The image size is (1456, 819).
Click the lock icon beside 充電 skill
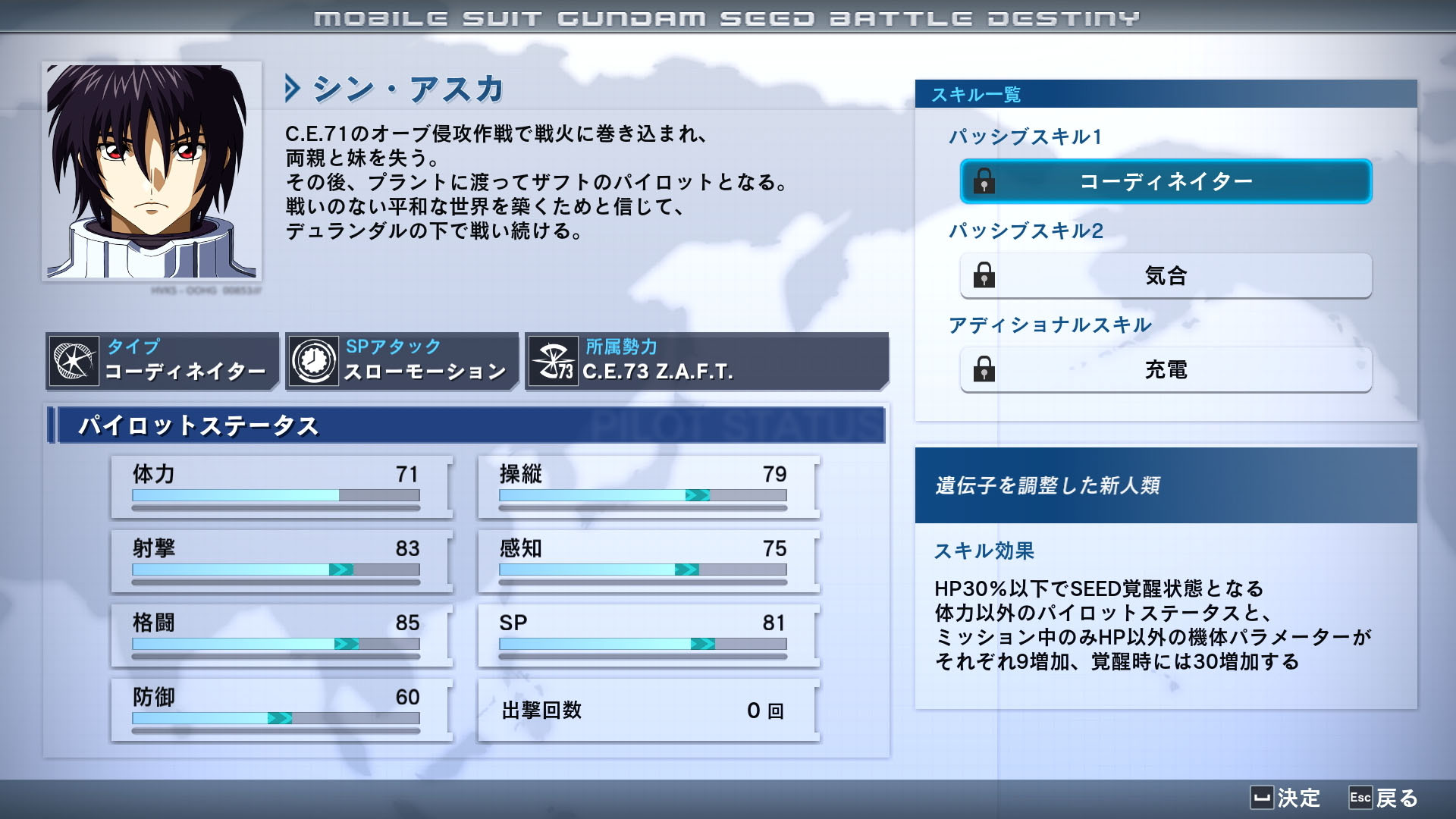[x=984, y=369]
